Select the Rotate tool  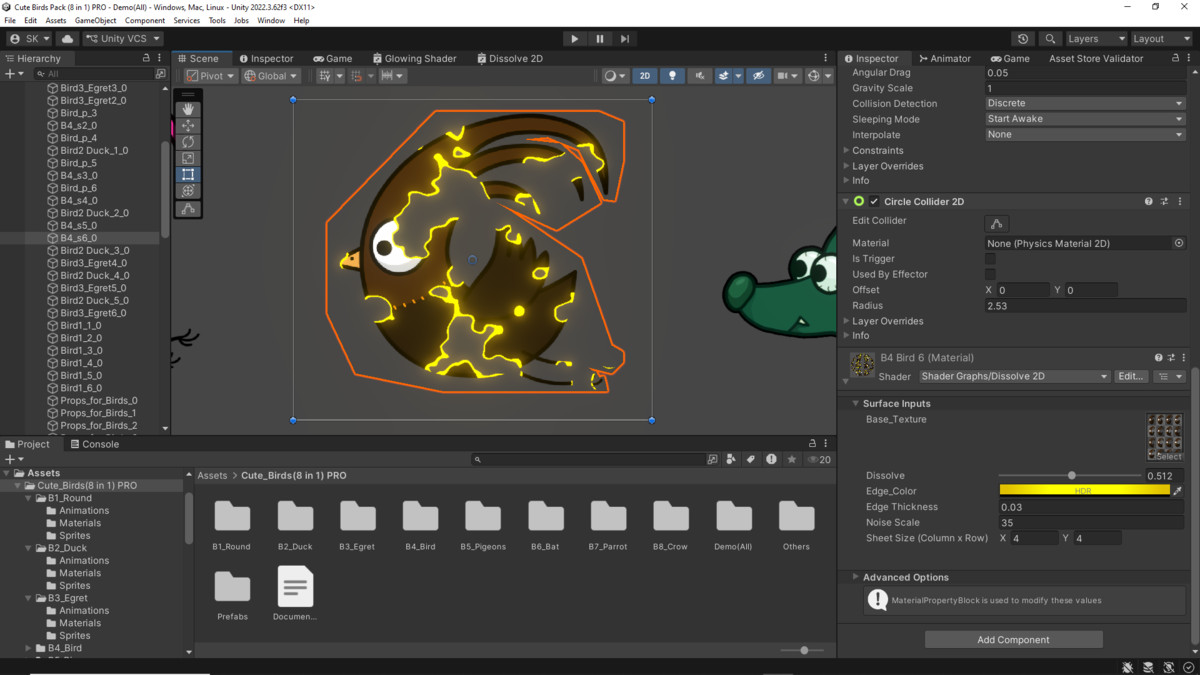[x=188, y=142]
